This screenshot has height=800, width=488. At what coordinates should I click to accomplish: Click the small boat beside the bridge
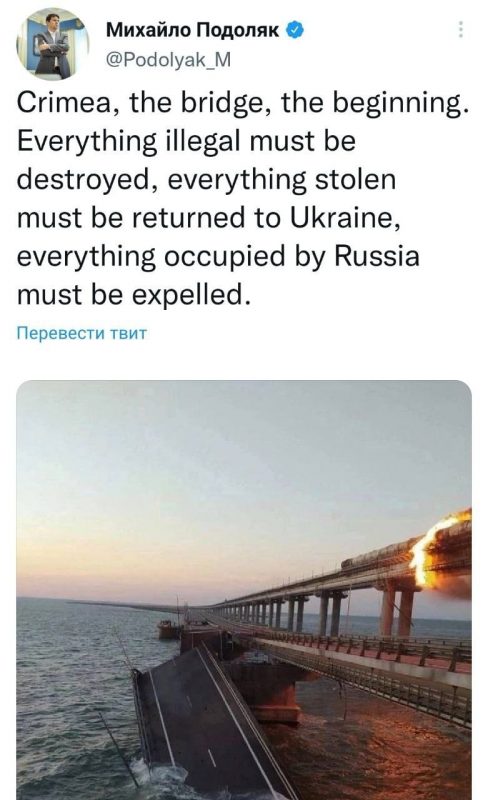coord(169,630)
